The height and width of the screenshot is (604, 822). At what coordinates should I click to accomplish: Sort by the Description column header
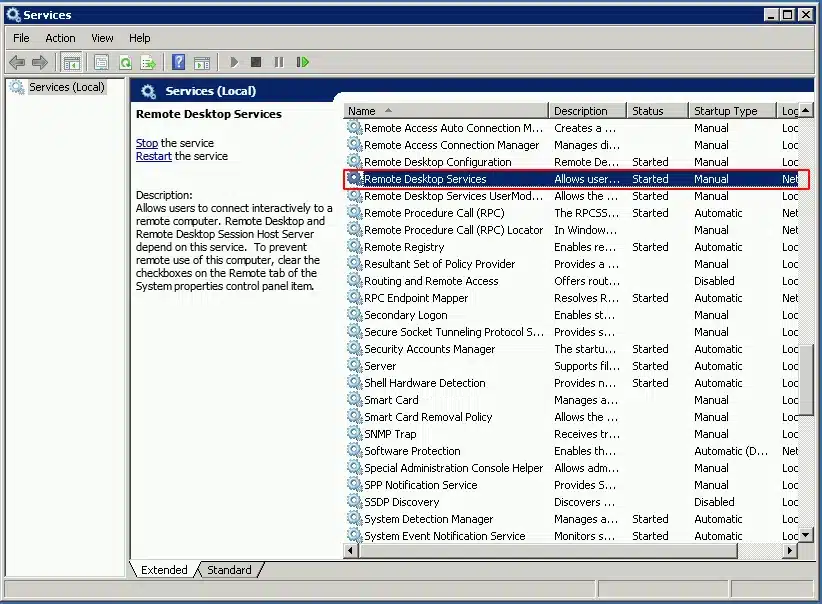click(x=588, y=111)
